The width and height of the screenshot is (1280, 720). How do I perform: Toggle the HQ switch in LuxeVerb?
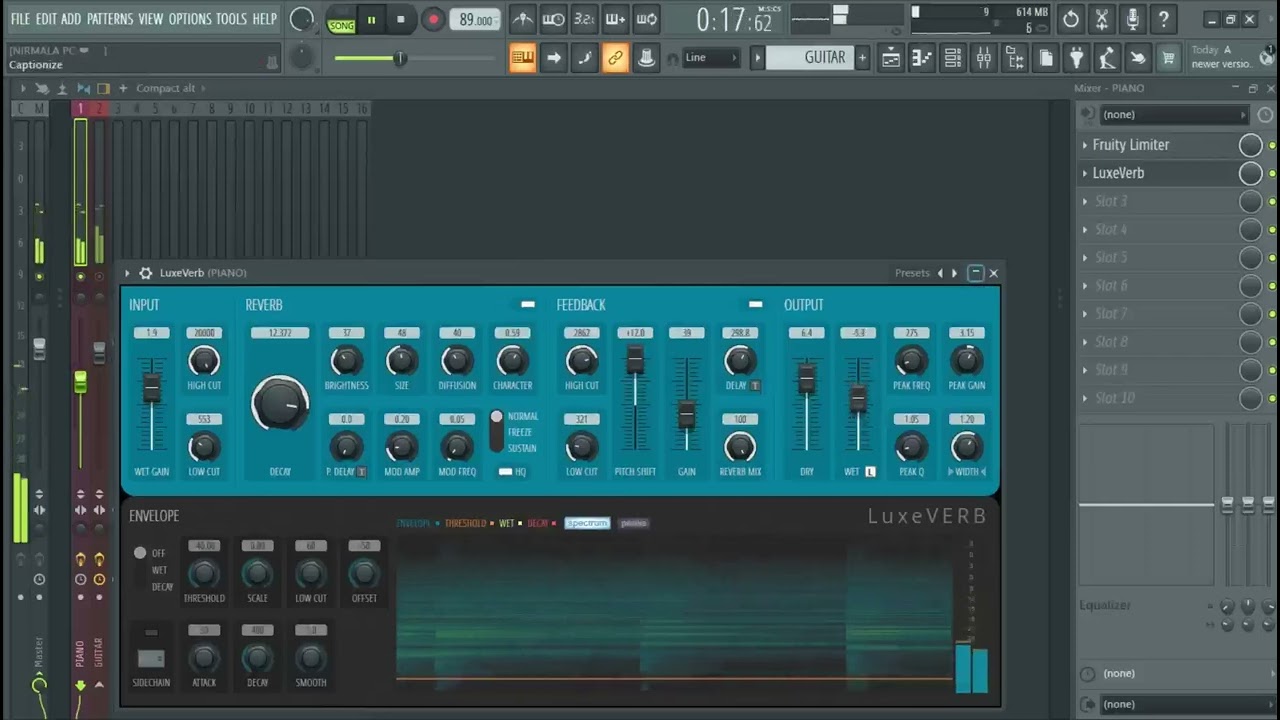coord(505,471)
